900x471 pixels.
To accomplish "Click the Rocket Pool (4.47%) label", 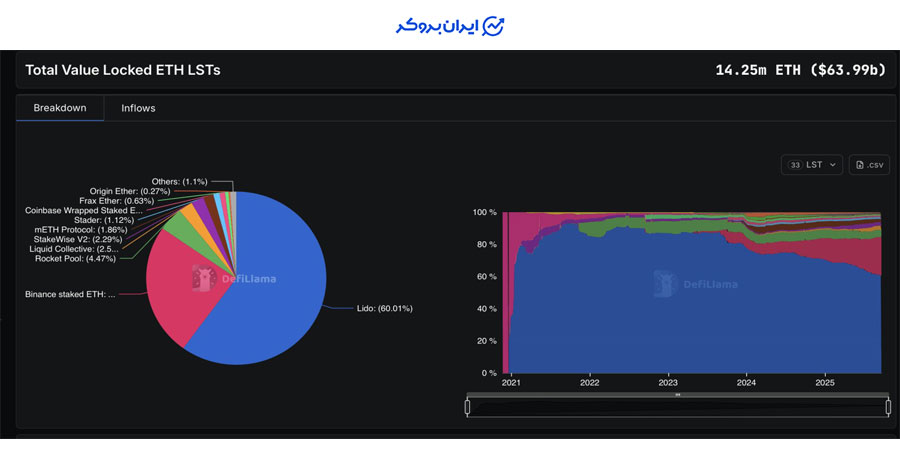I will (x=75, y=258).
